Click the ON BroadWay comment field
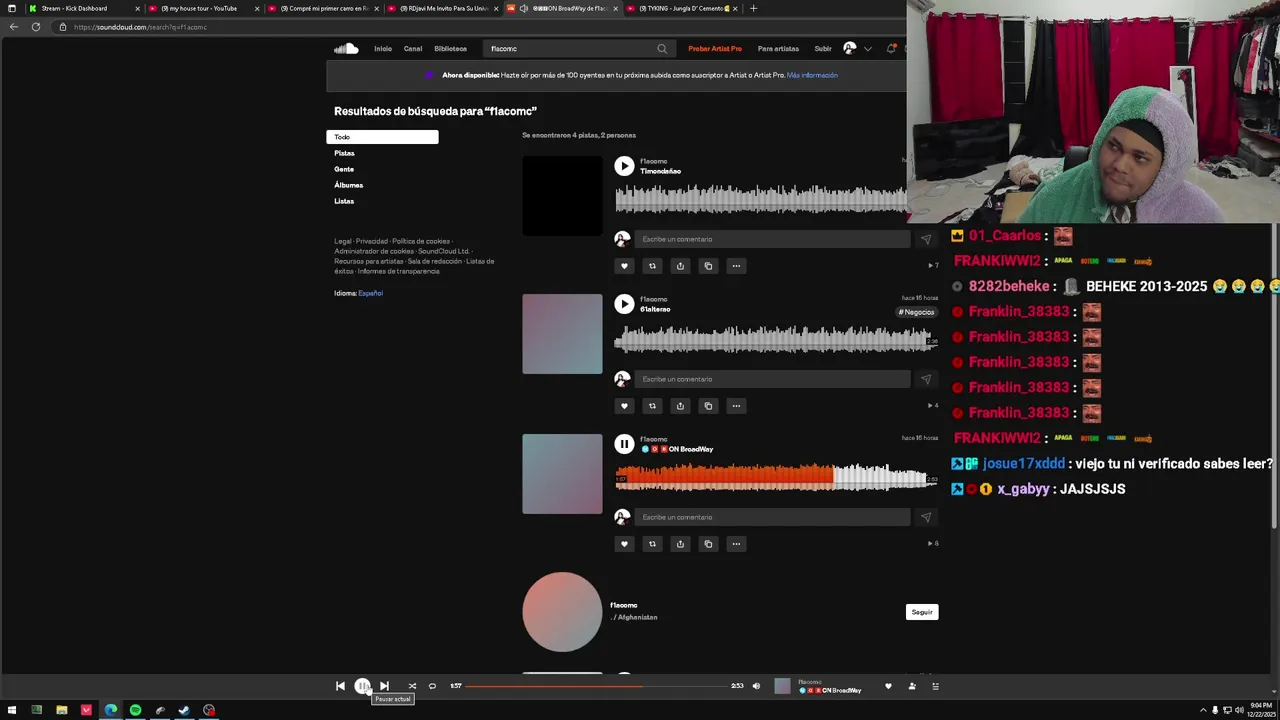1280x720 pixels. pyautogui.click(x=772, y=517)
